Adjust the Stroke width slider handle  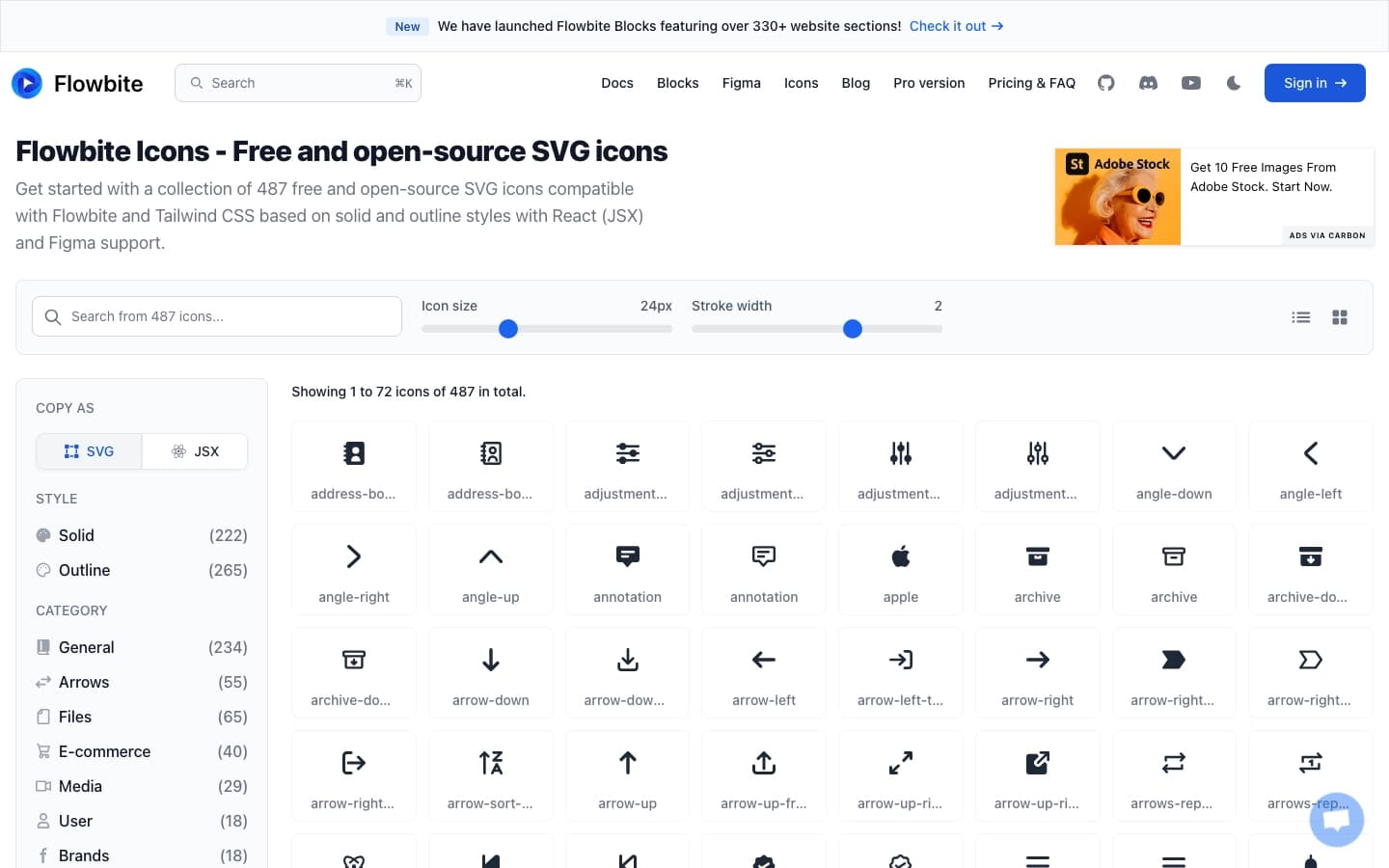tap(853, 329)
